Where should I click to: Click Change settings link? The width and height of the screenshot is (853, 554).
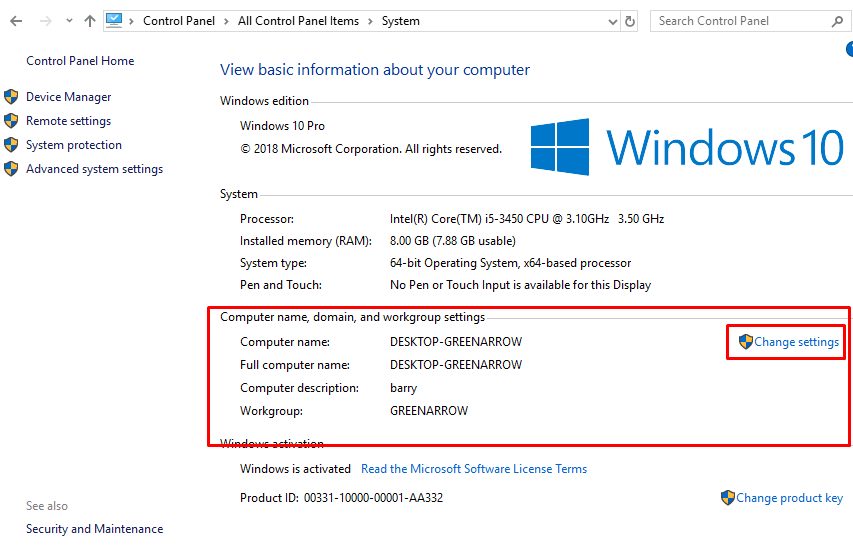(x=796, y=342)
